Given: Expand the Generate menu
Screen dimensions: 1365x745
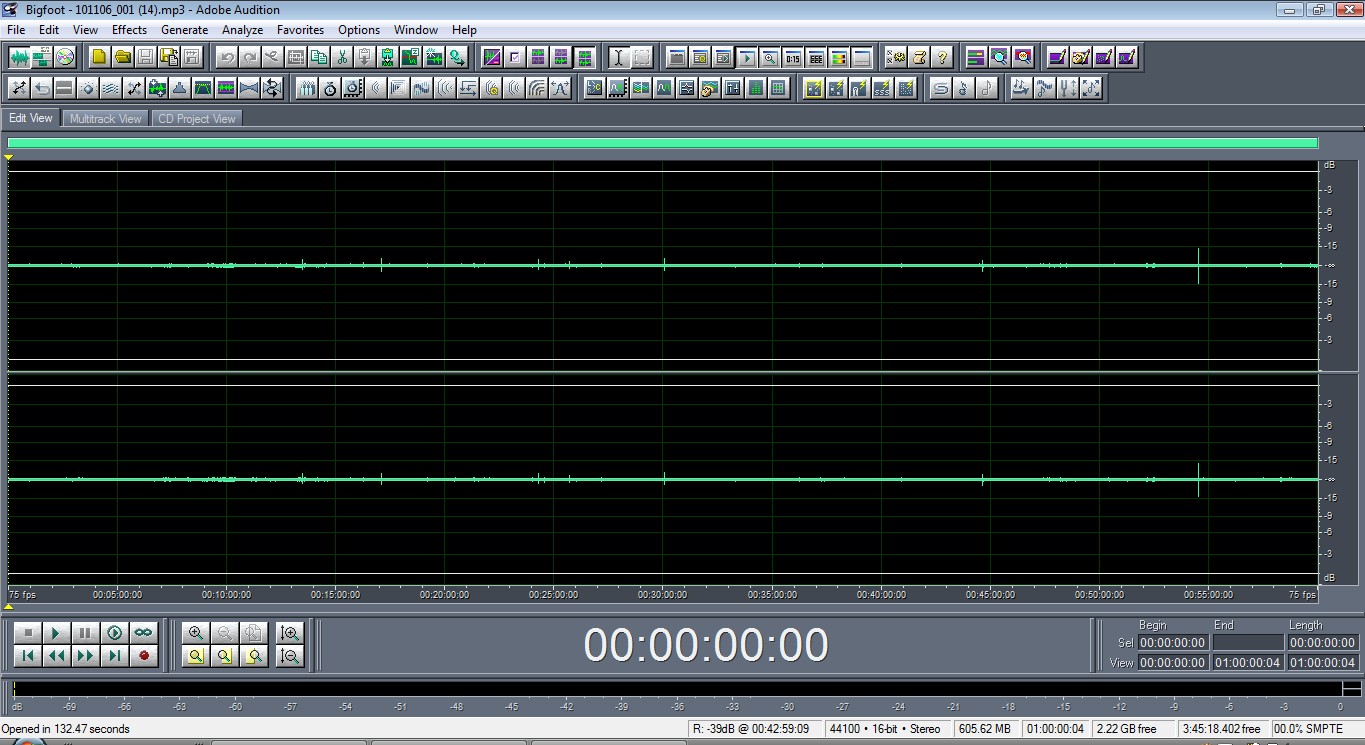Looking at the screenshot, I should point(184,30).
